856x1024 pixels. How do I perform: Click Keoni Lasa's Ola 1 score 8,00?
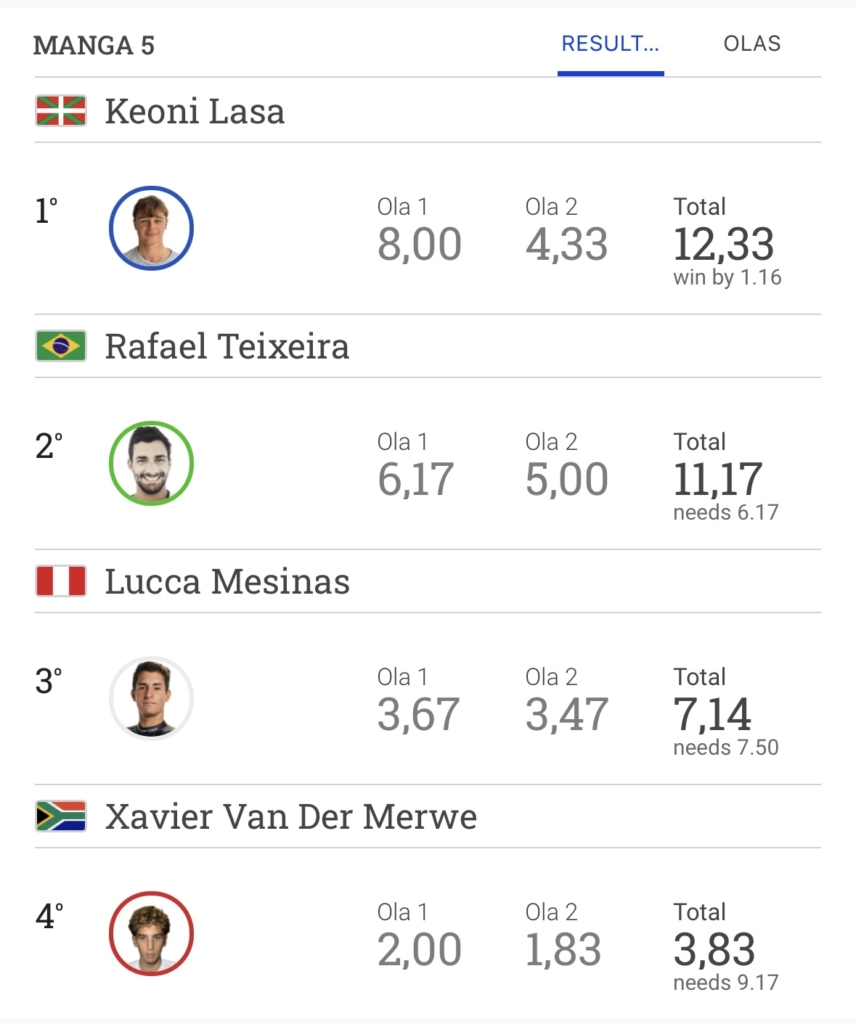[x=419, y=245]
